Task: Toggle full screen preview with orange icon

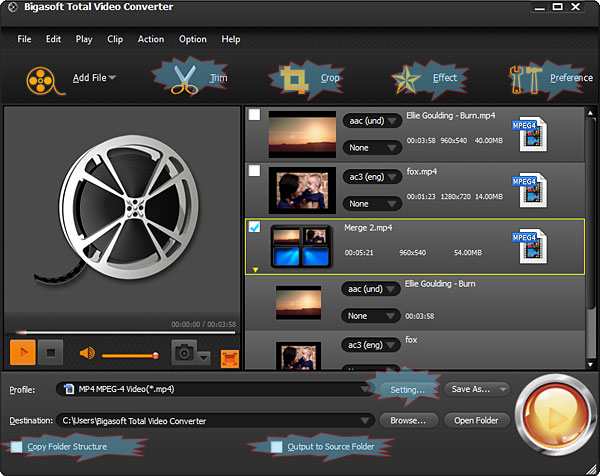Action: tap(230, 359)
